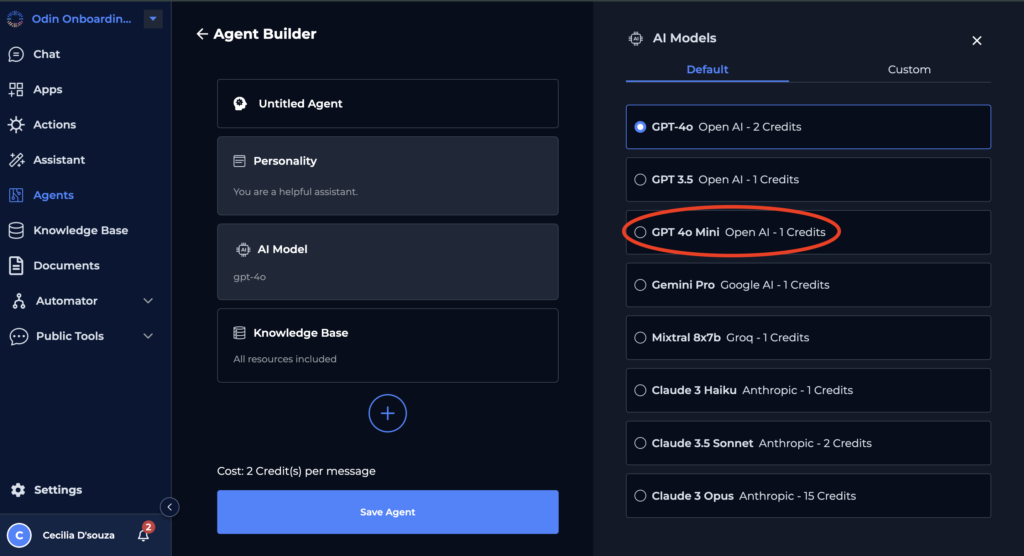1024x556 pixels.
Task: Select the Claude 3 Opus radio button
Action: [x=640, y=497]
